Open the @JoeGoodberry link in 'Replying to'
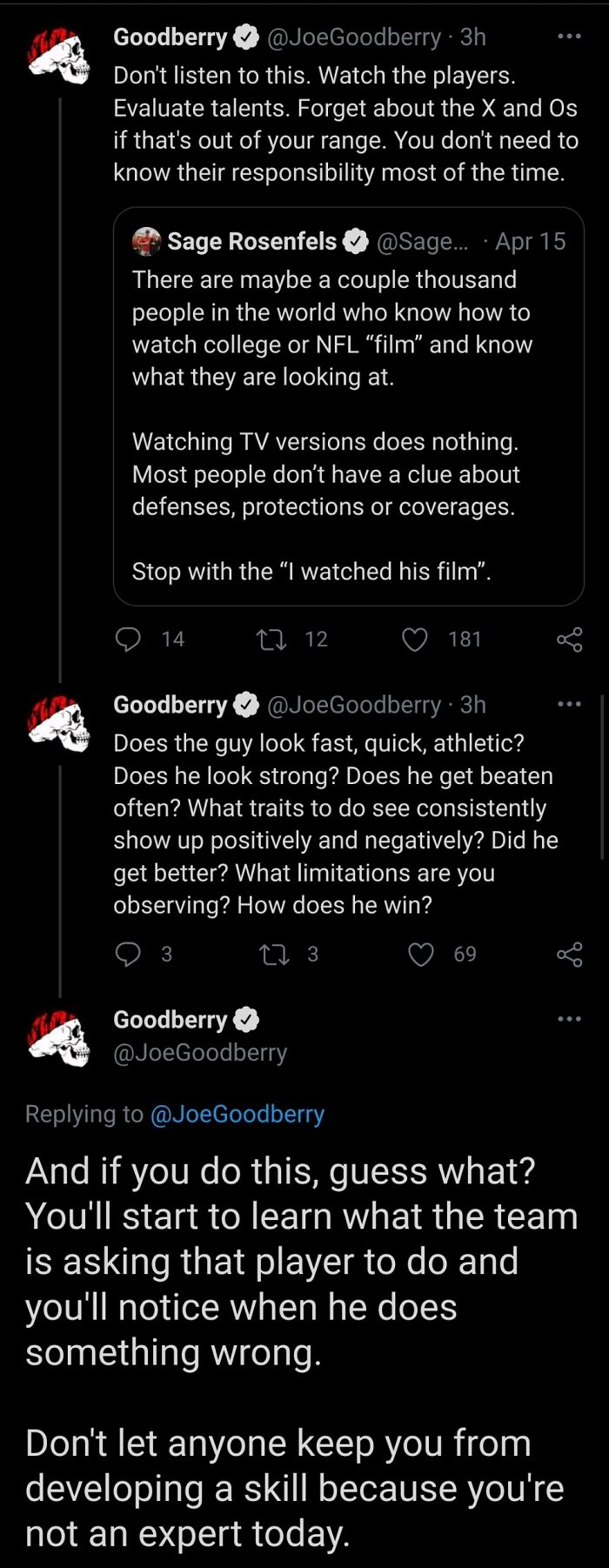609x1568 pixels. tap(238, 1114)
